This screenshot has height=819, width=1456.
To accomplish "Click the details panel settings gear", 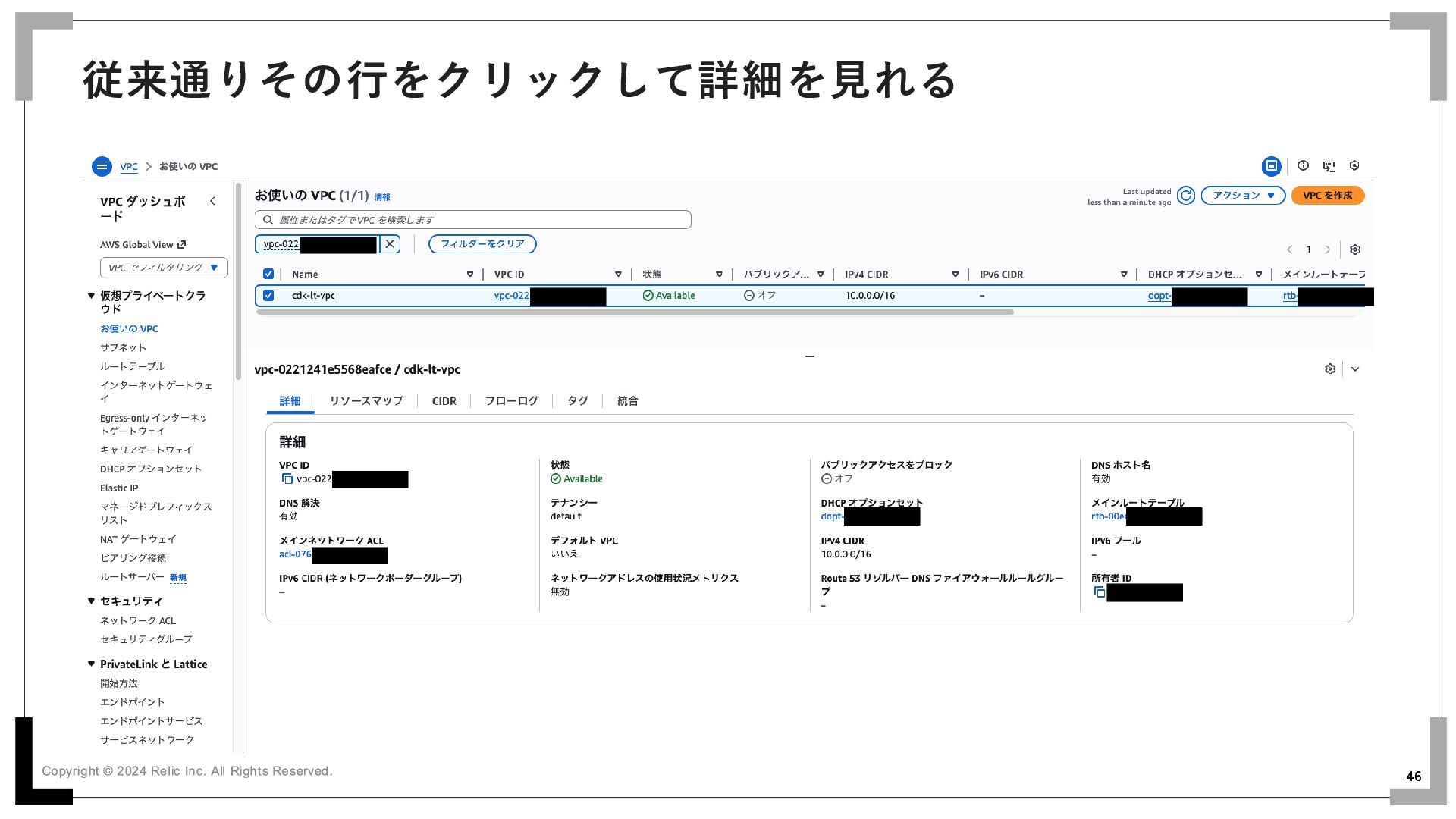I will tap(1329, 369).
